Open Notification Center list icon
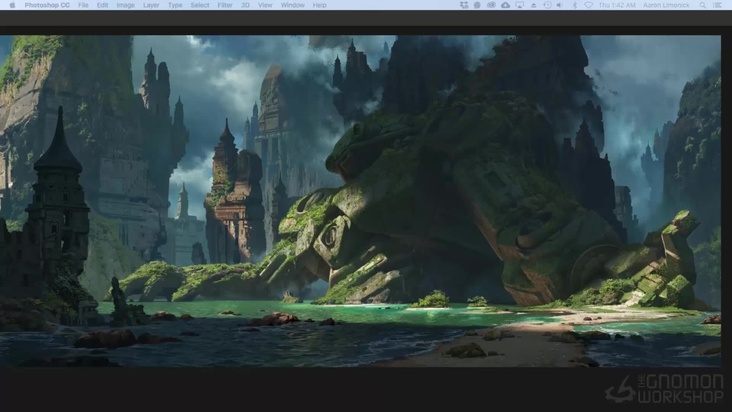The image size is (732, 412). pyautogui.click(x=717, y=5)
